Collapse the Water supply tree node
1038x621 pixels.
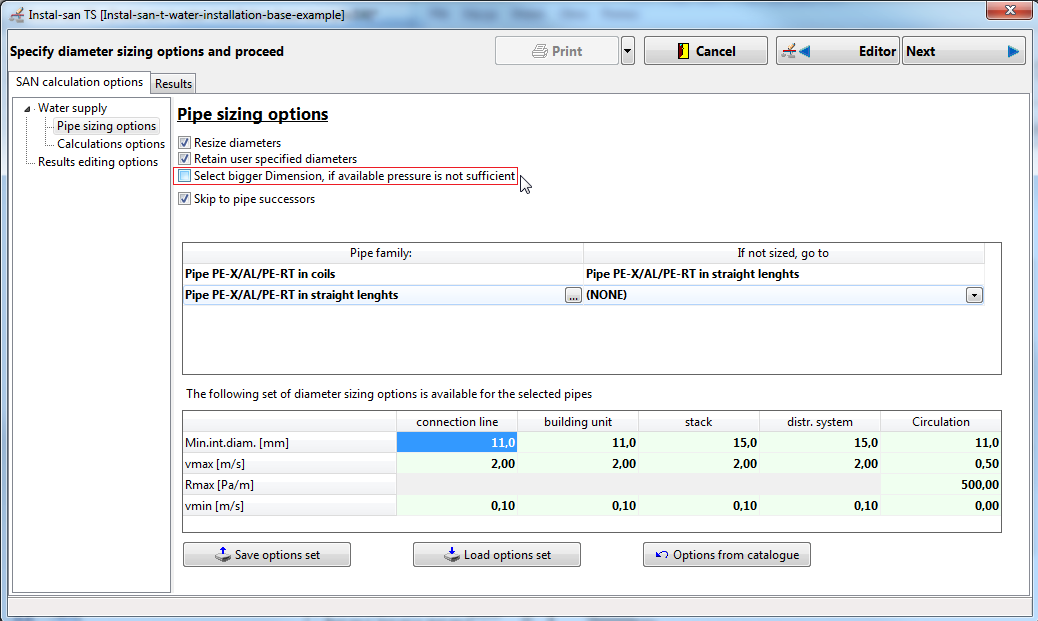pos(27,109)
